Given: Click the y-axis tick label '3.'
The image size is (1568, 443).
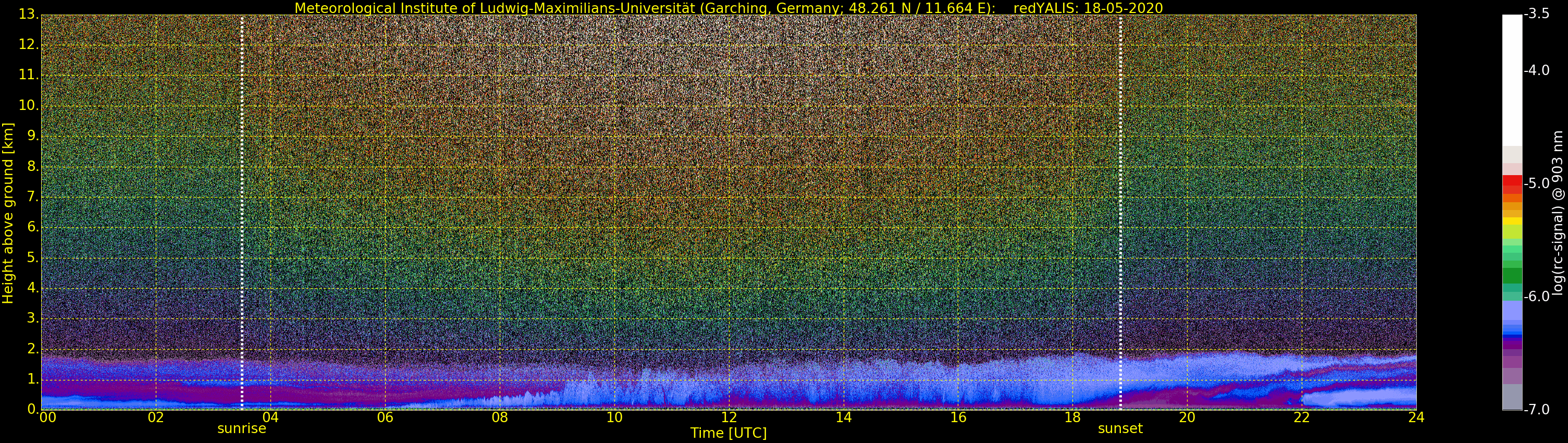Looking at the screenshot, I should [33, 318].
